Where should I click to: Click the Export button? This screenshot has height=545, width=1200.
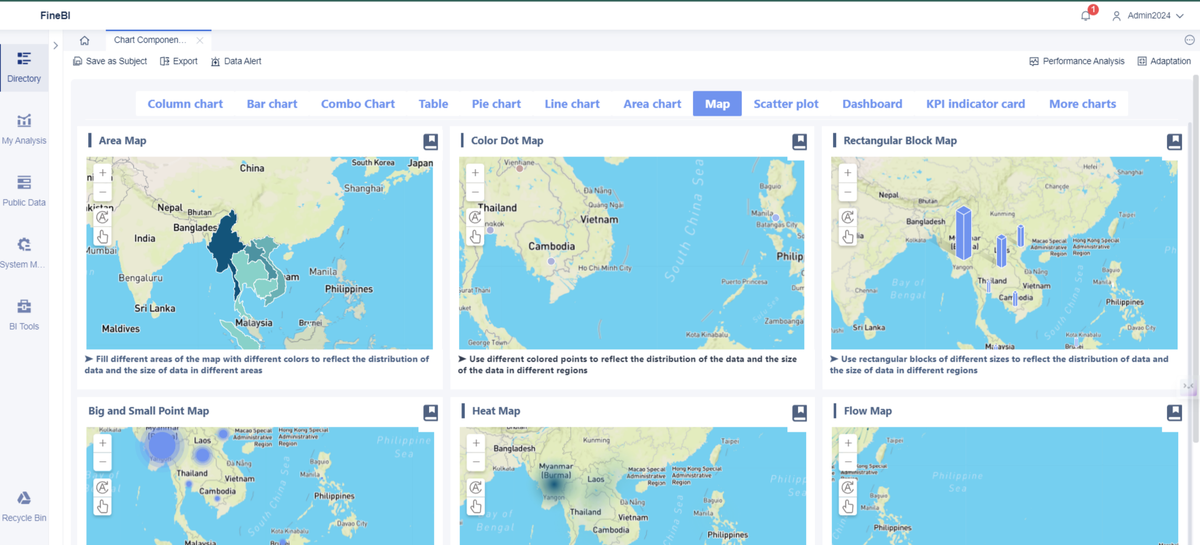[x=179, y=61]
